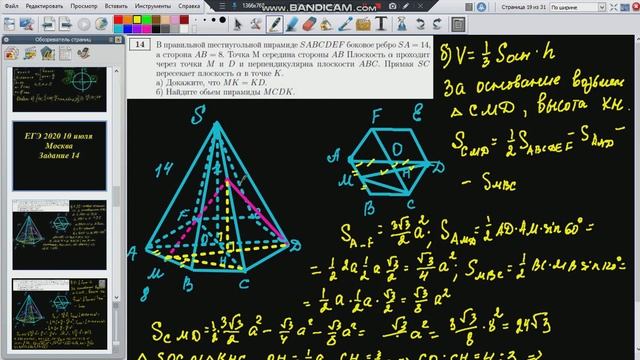The height and width of the screenshot is (360, 640).
Task: Open the Вставить menu
Action: pos(116,6)
